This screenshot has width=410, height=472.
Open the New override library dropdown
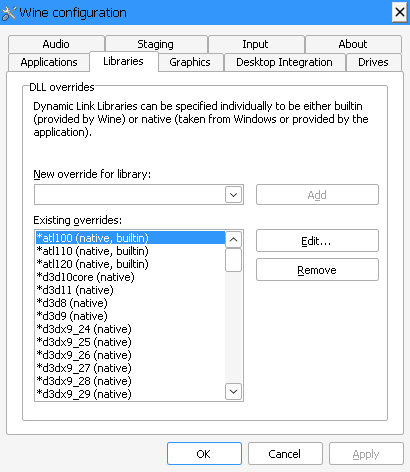click(x=233, y=195)
